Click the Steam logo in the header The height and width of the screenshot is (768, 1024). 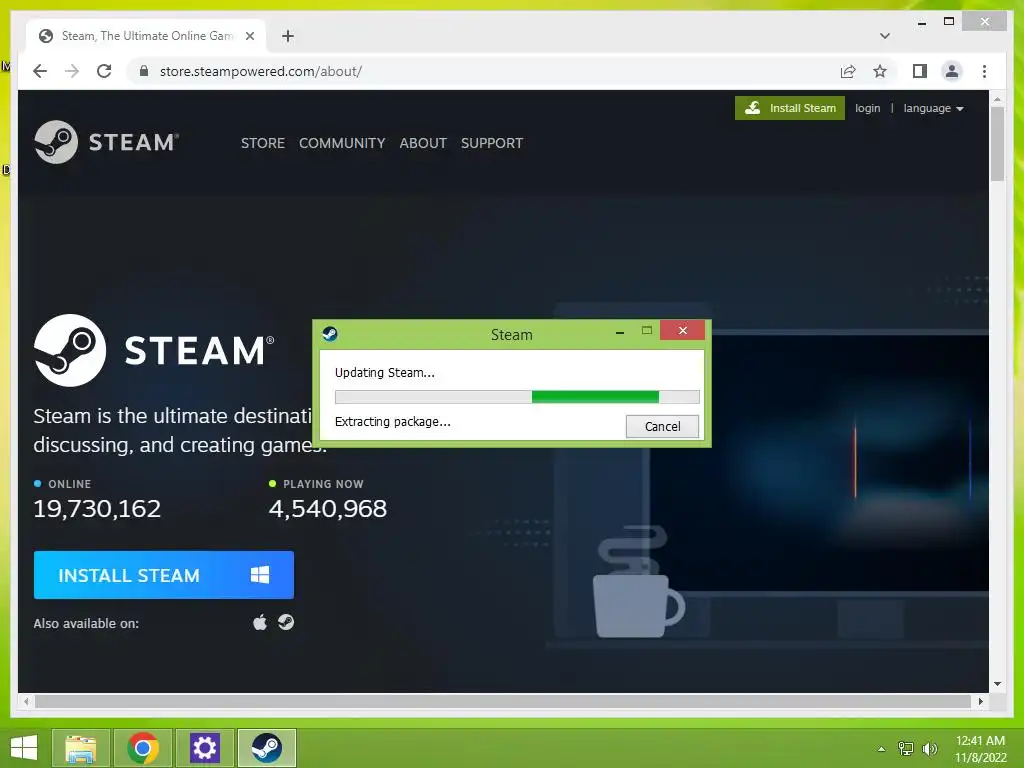point(106,142)
